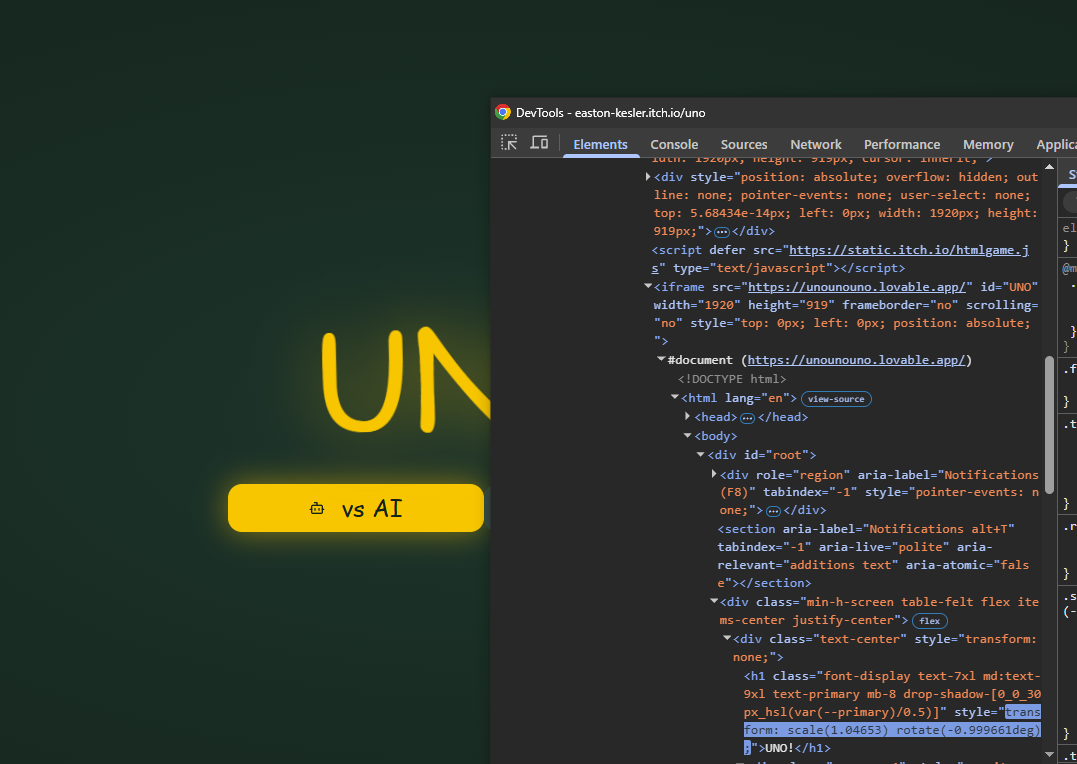Image resolution: width=1077 pixels, height=764 pixels.
Task: Collapse the iframe UNO node
Action: click(648, 286)
